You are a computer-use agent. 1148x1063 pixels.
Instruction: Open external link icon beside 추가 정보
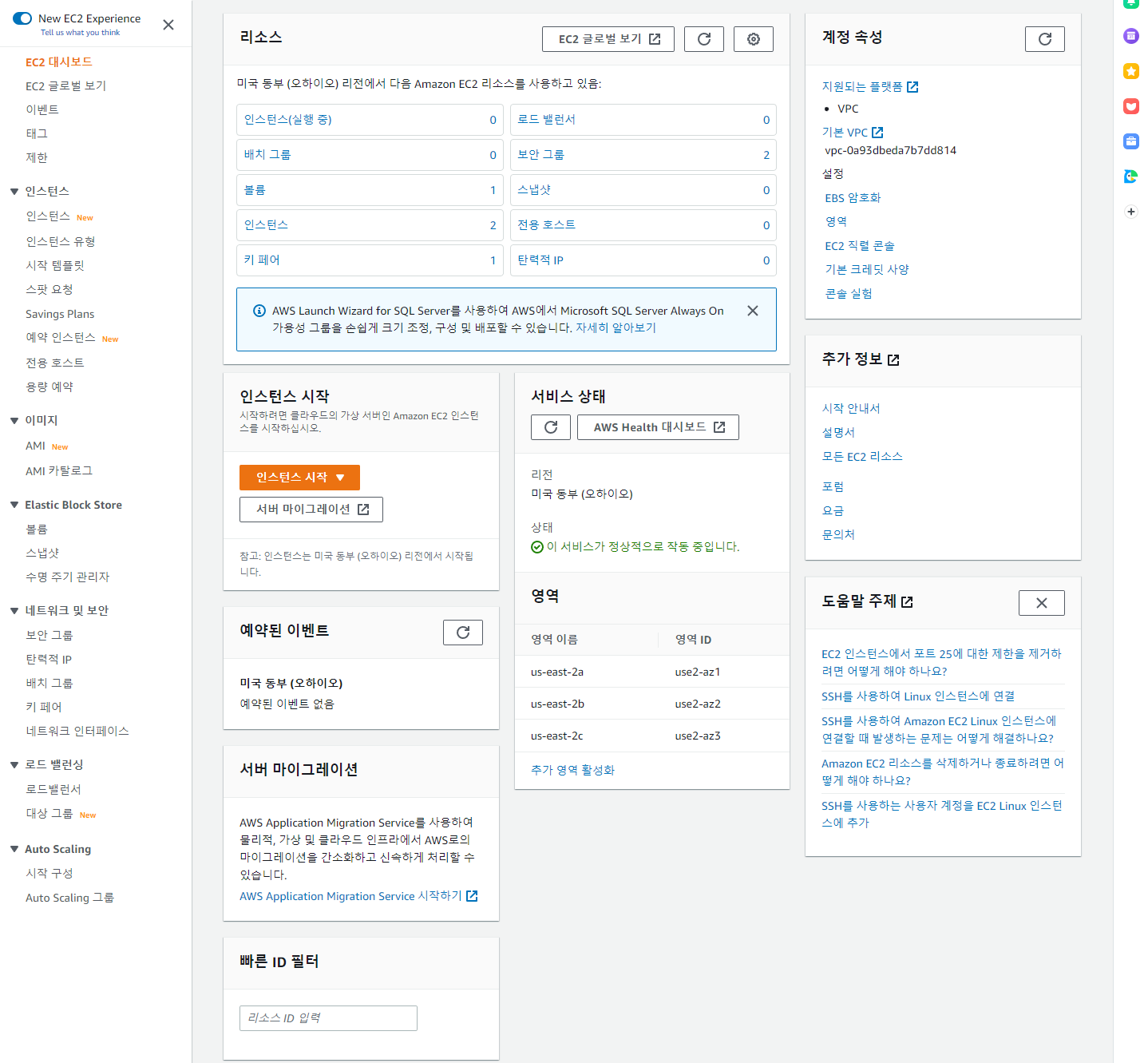[x=893, y=360]
